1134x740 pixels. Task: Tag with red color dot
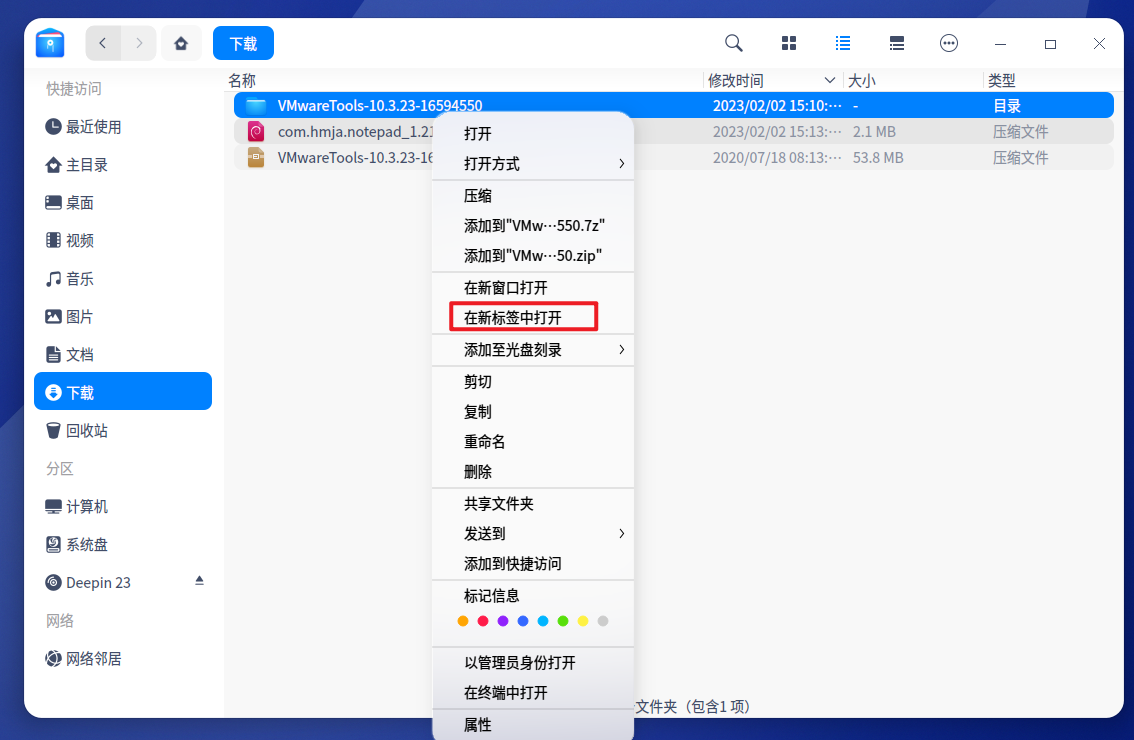point(483,621)
